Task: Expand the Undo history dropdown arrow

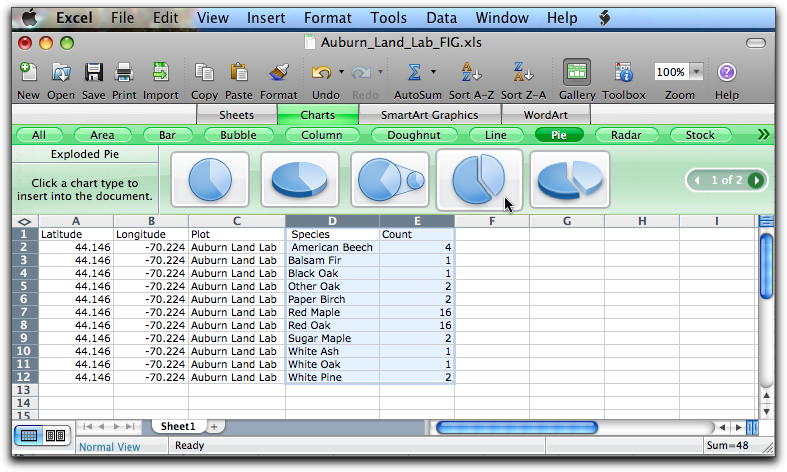Action: tap(341, 72)
